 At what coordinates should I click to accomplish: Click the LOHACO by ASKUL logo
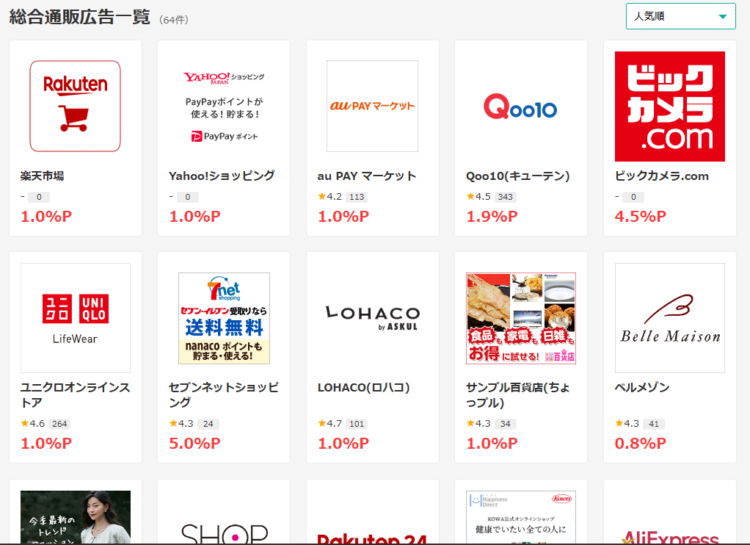[x=372, y=318]
